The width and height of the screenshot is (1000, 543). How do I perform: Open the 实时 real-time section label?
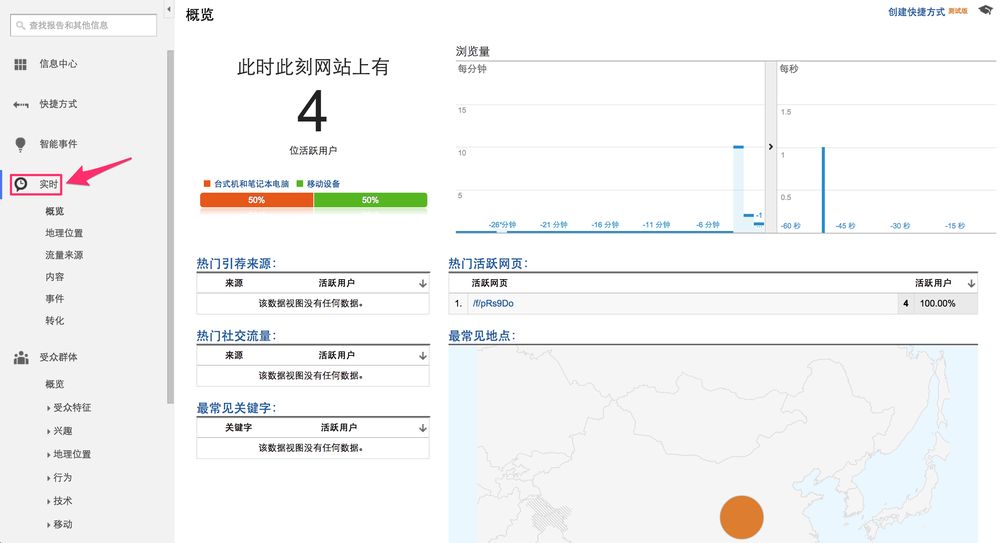pos(48,184)
